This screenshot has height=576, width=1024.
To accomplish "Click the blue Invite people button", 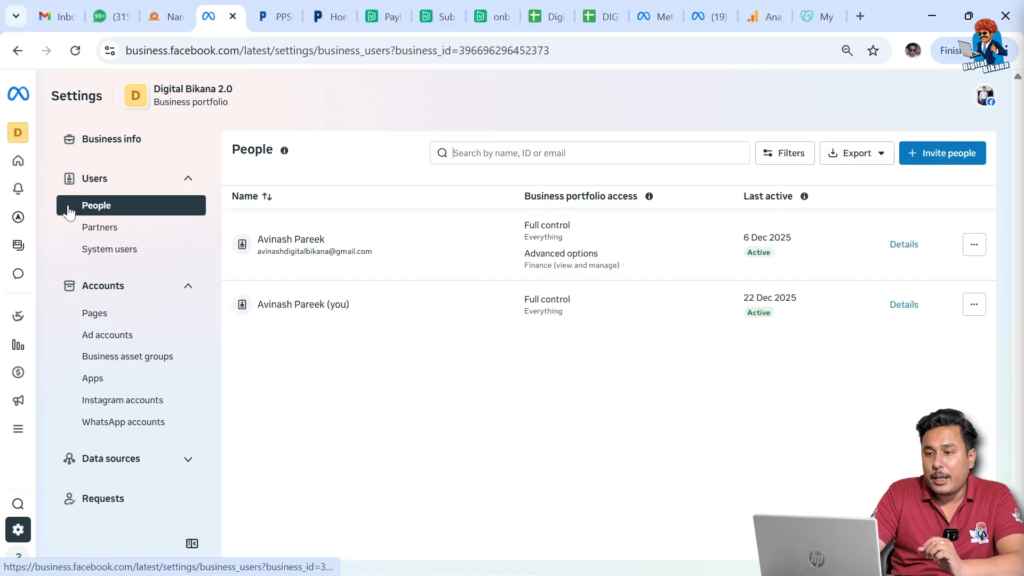I will coord(942,153).
